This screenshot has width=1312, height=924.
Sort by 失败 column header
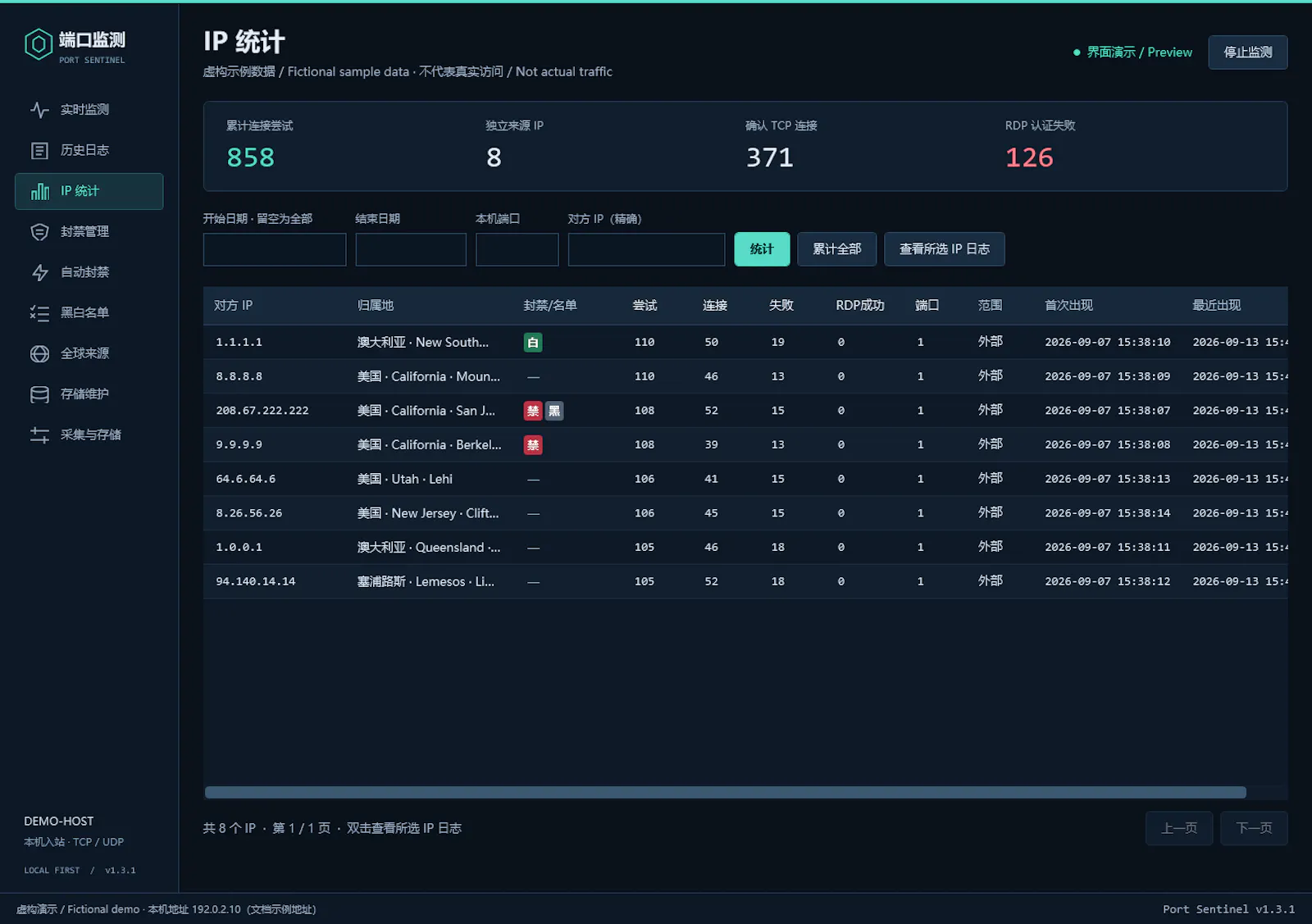click(x=781, y=306)
